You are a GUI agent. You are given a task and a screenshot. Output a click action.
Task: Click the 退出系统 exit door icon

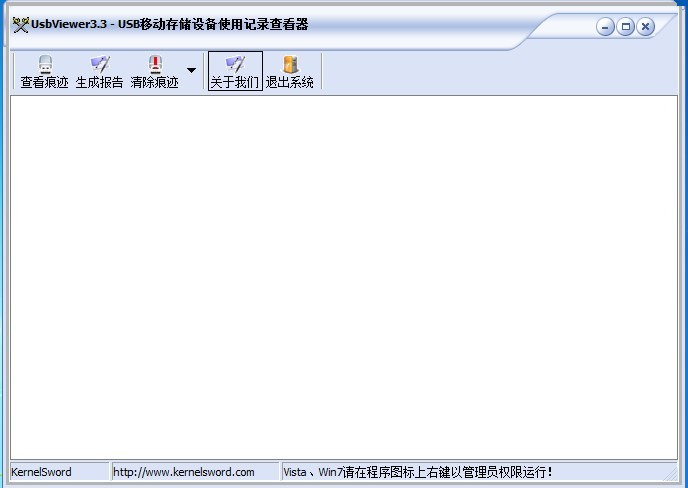(290, 64)
